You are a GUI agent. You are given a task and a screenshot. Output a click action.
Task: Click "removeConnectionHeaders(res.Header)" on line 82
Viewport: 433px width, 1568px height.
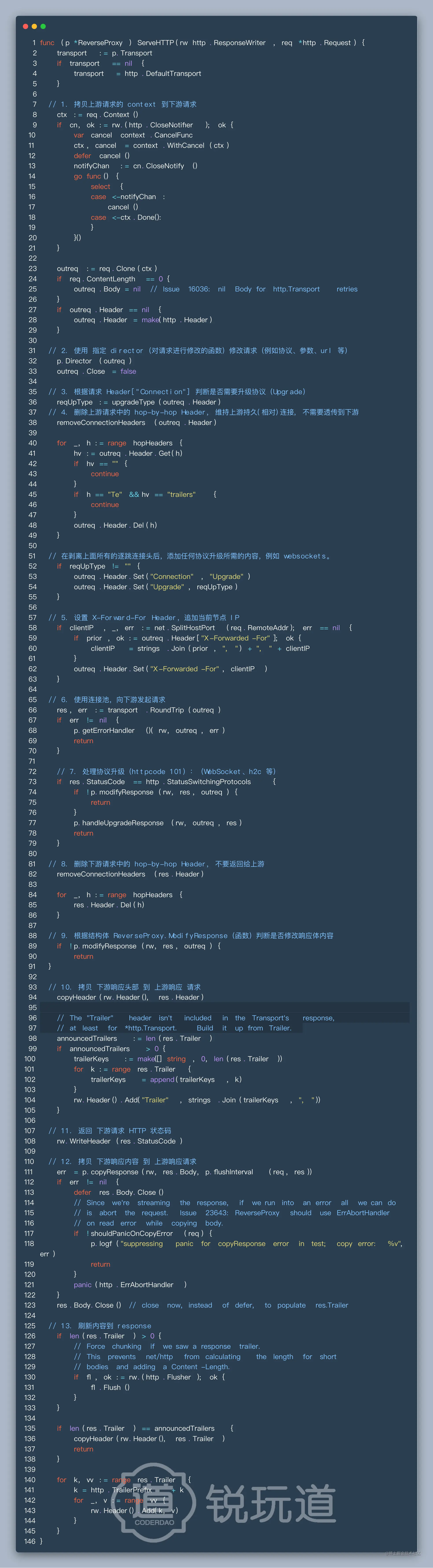point(130,874)
